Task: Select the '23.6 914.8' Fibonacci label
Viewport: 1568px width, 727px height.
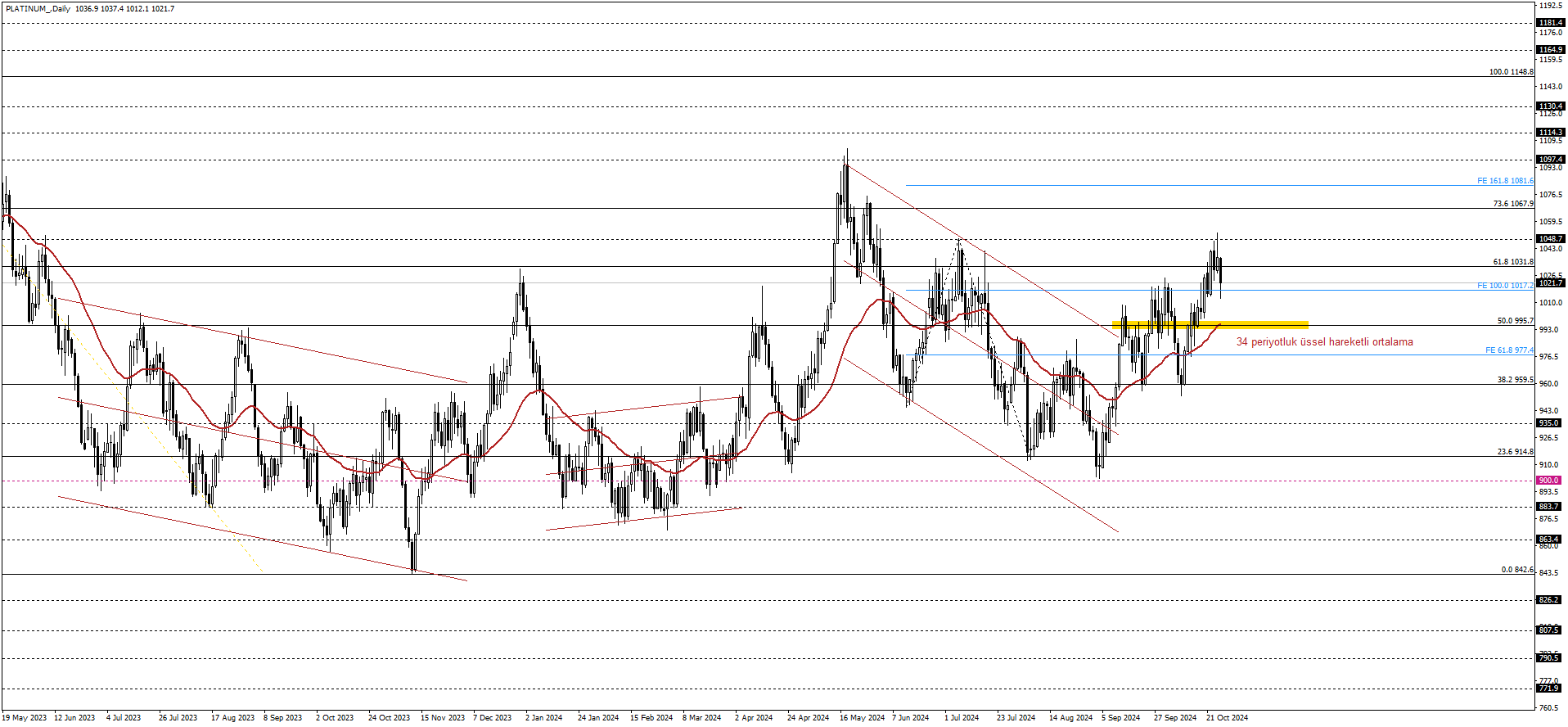Action: pyautogui.click(x=1515, y=452)
